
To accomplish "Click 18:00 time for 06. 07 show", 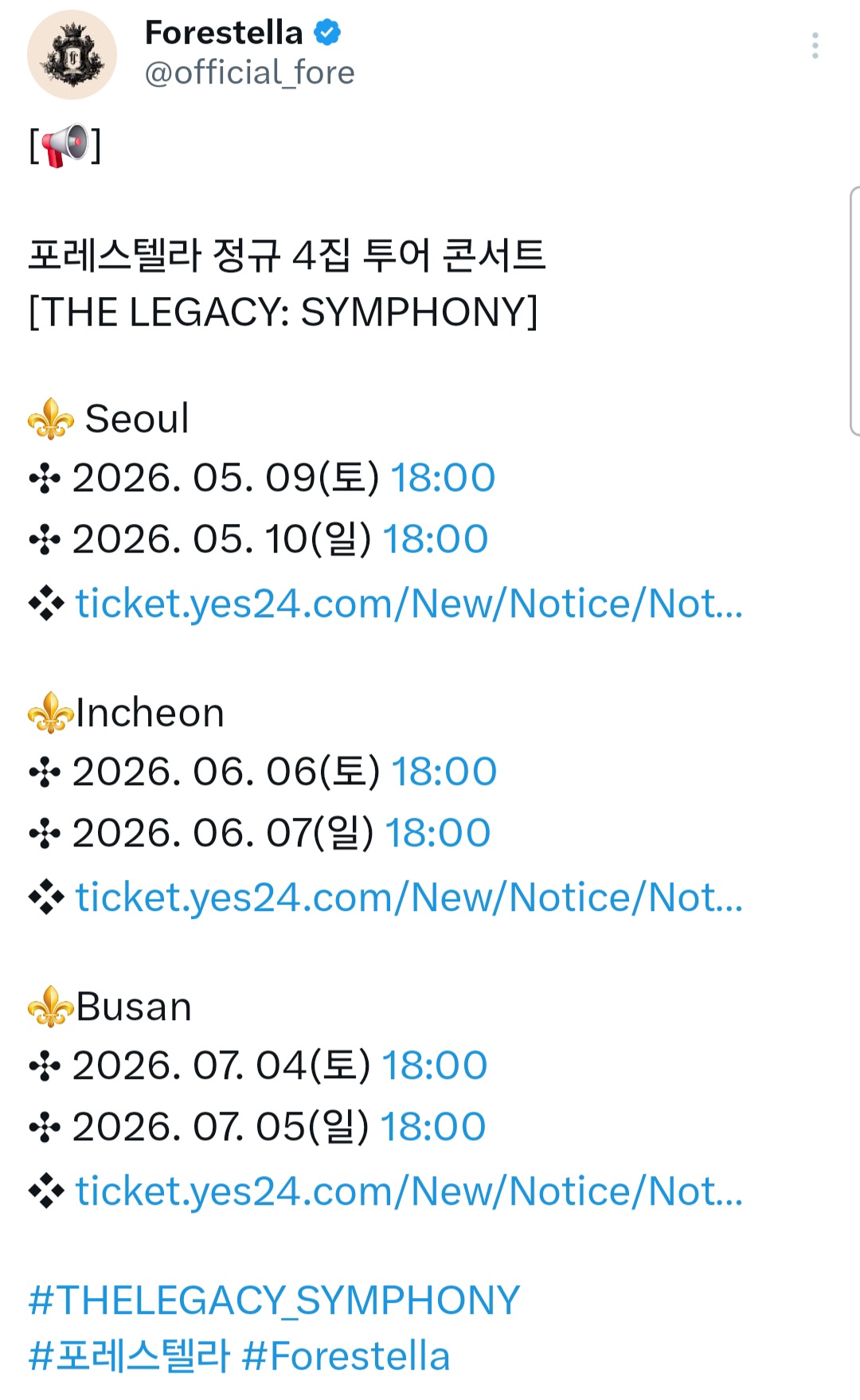I will 438,833.
